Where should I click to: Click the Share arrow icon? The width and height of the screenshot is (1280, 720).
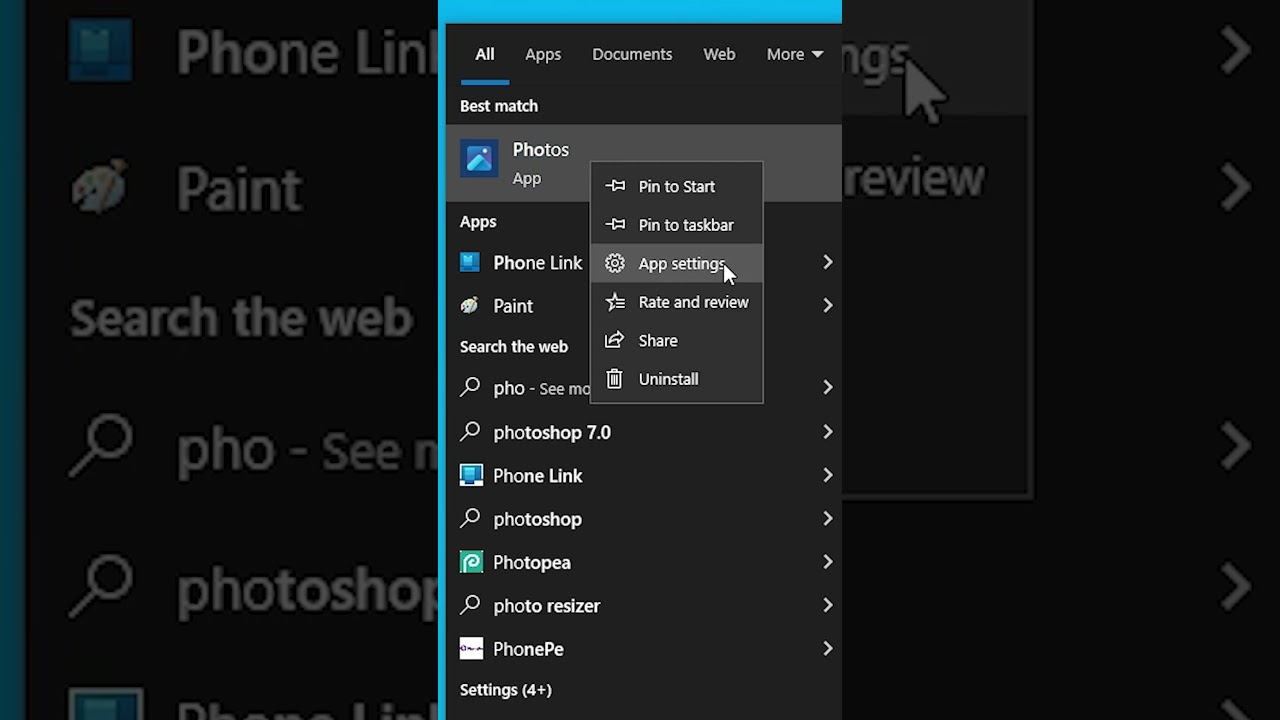tap(615, 340)
